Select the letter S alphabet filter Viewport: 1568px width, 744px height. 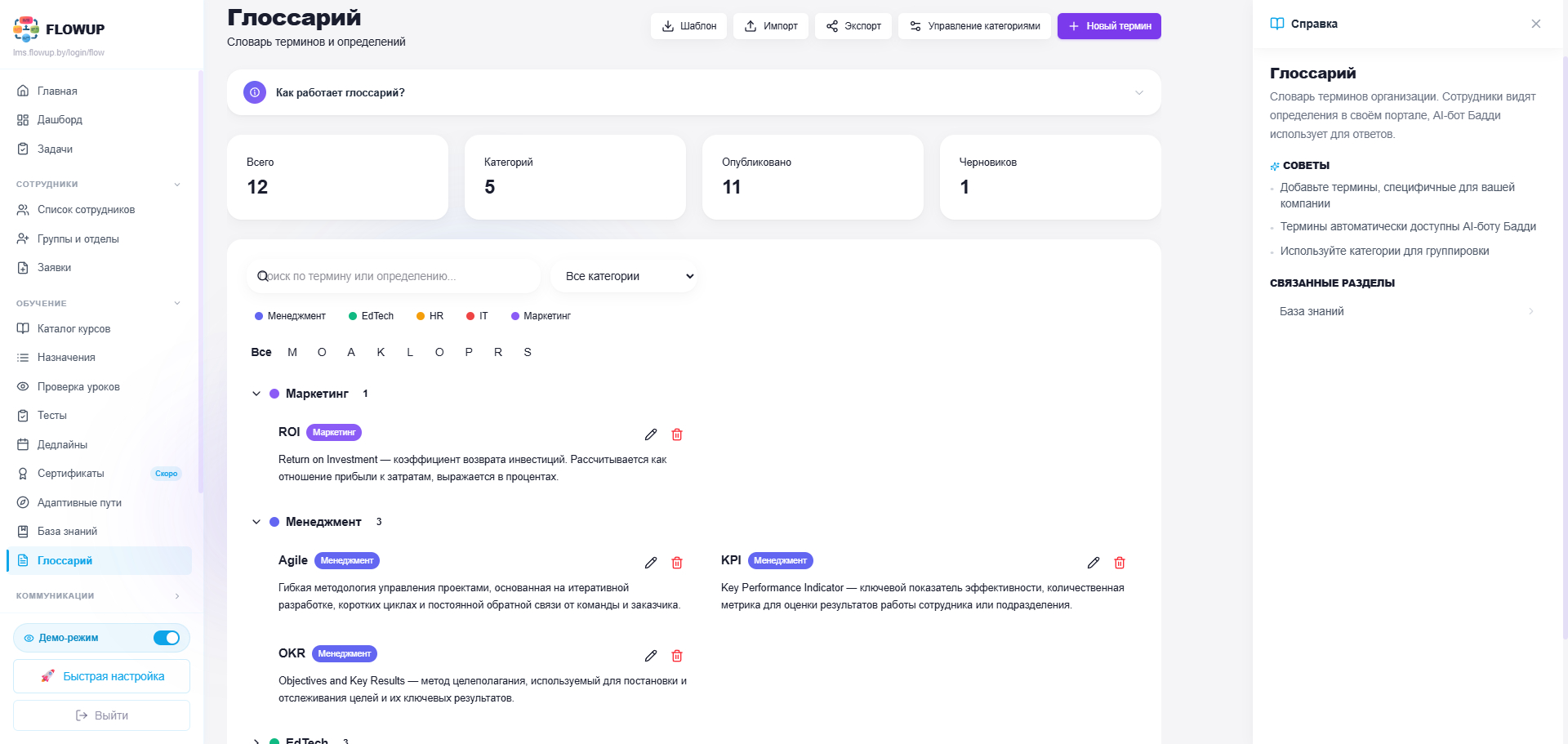pyautogui.click(x=528, y=352)
